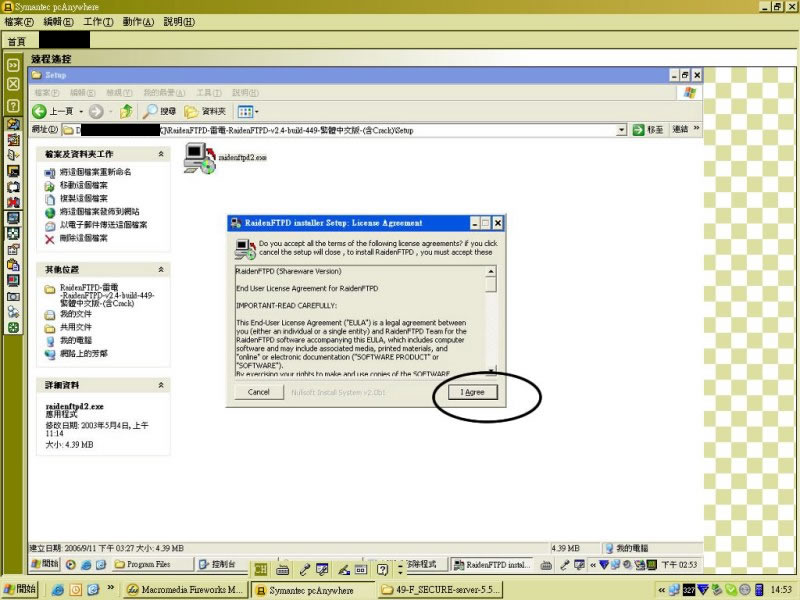
Task: Open Internet Explorer from the local quick launch
Action: pos(58,590)
